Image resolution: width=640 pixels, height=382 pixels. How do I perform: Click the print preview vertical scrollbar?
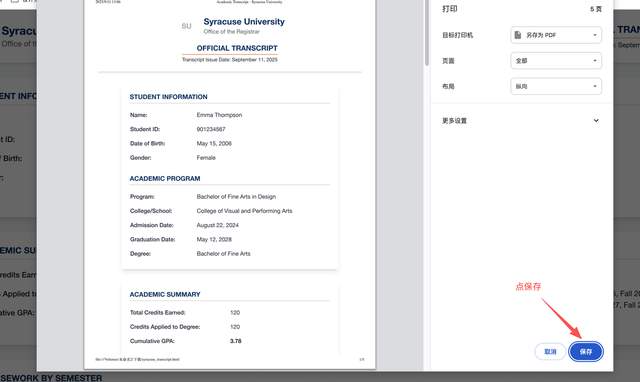427,33
